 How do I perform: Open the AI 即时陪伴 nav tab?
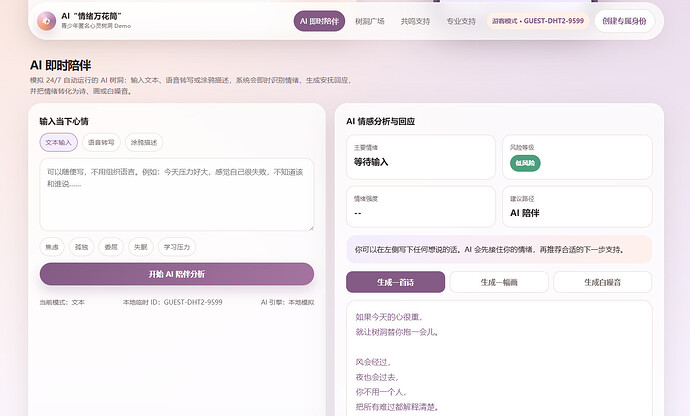pyautogui.click(x=319, y=21)
